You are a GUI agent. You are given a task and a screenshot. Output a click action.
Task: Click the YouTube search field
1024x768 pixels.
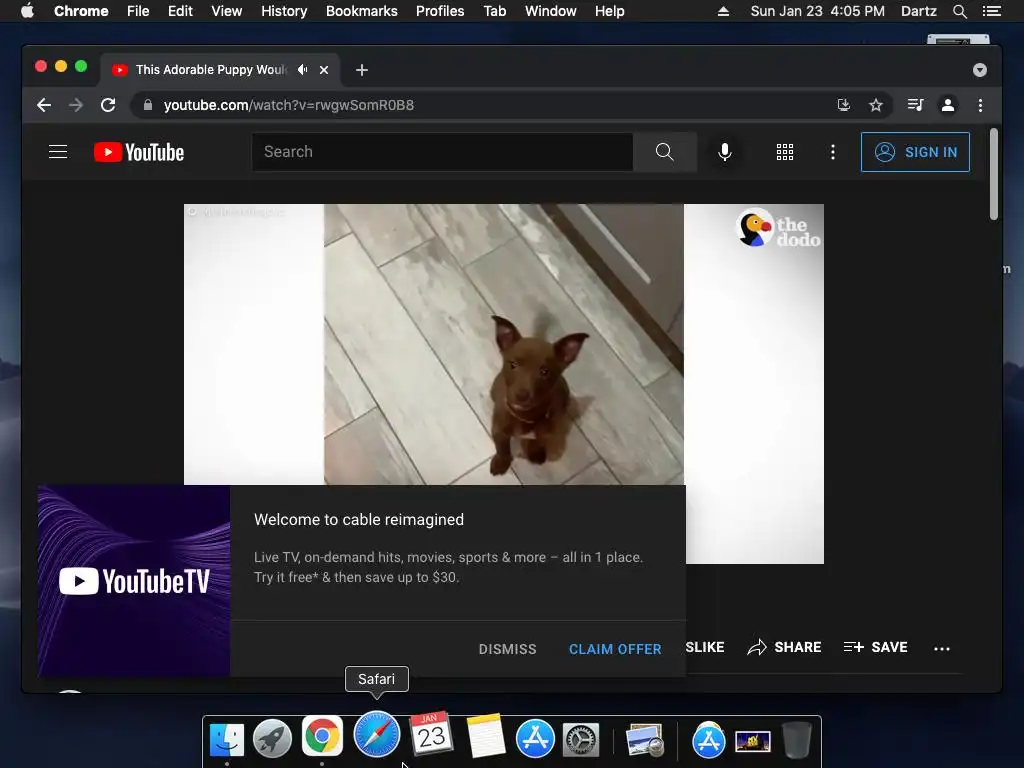pos(442,152)
